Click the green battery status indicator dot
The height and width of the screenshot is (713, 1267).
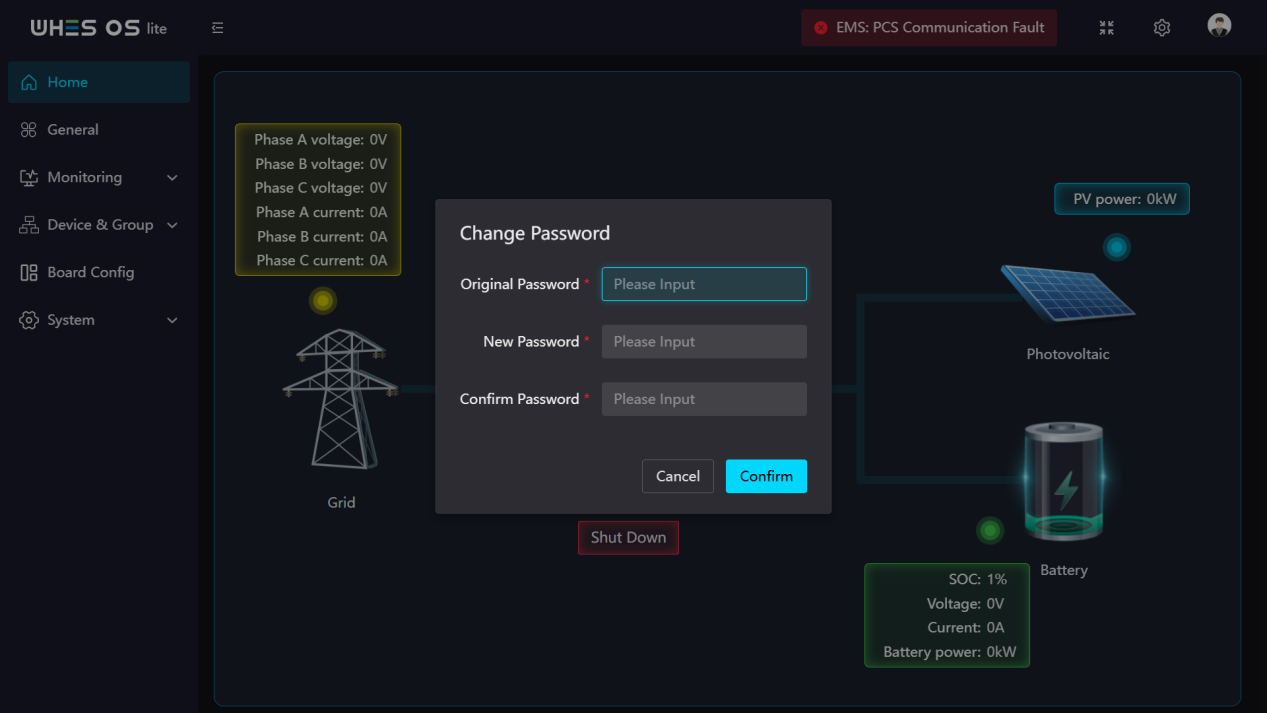tap(990, 530)
